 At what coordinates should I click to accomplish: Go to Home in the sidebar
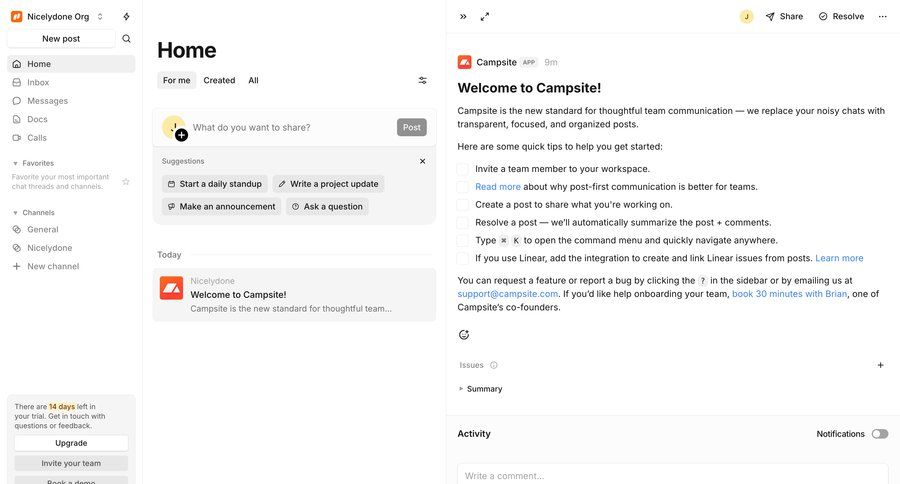coord(71,64)
